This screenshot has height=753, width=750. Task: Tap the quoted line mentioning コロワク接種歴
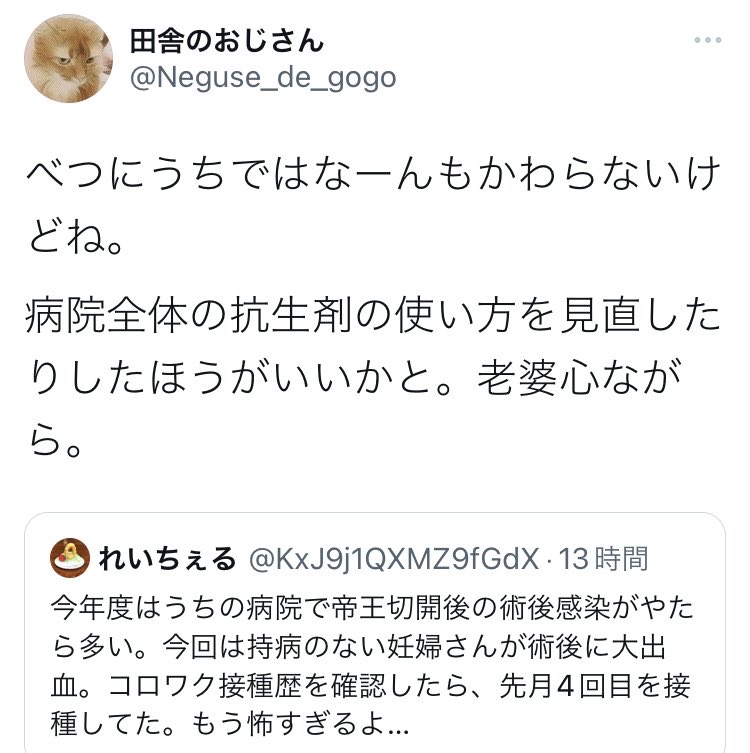point(371,686)
